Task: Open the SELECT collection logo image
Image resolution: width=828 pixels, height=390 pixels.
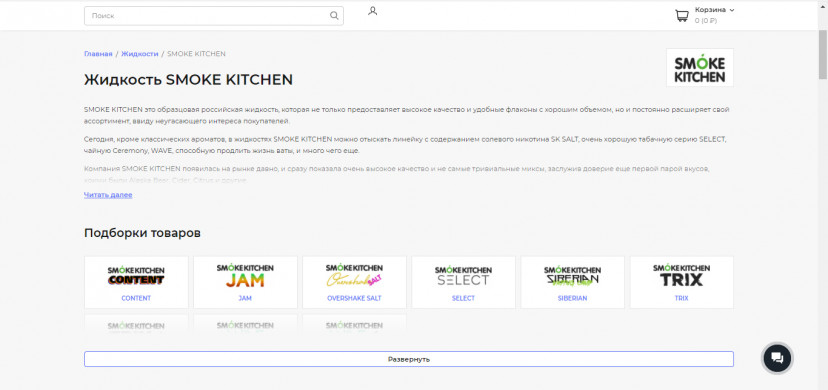Action: click(463, 275)
